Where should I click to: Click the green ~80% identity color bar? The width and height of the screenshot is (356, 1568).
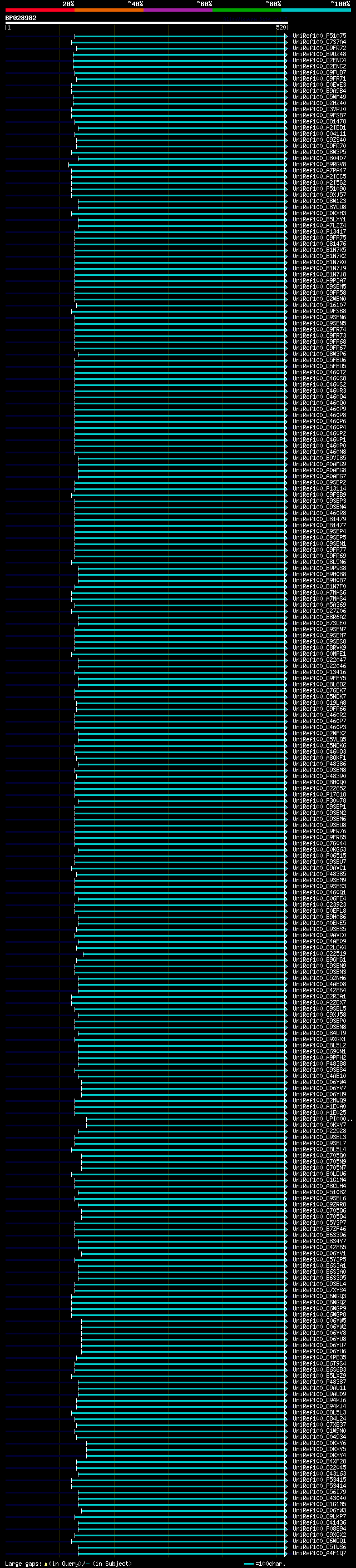[247, 10]
